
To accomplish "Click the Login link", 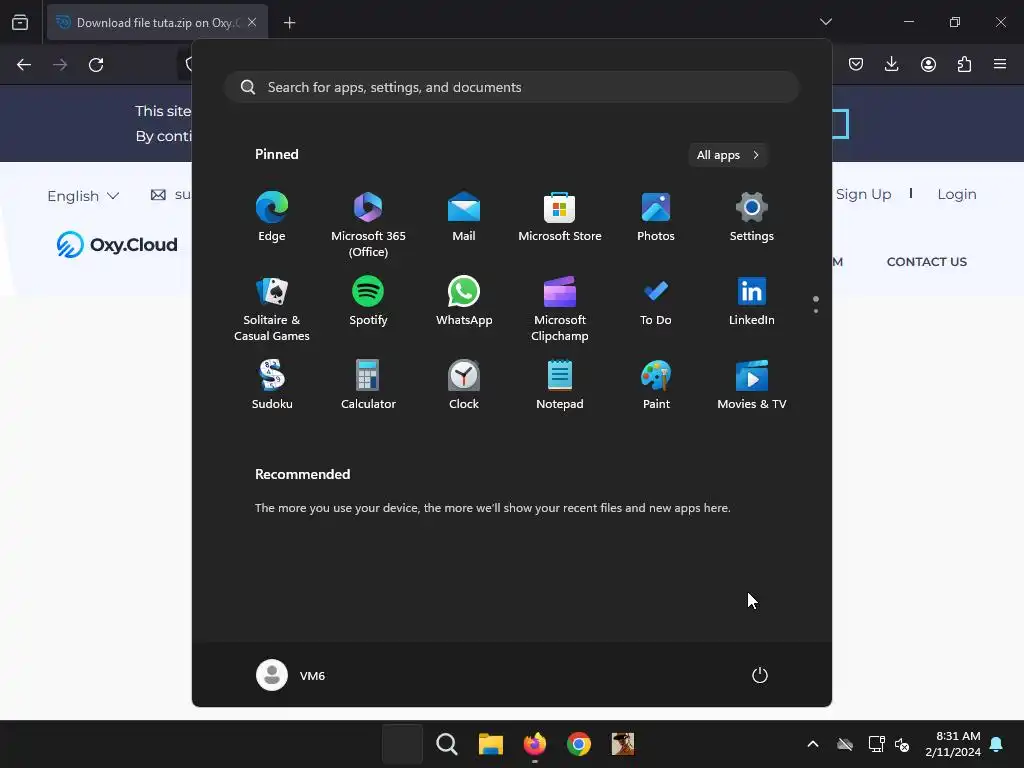I will [957, 194].
